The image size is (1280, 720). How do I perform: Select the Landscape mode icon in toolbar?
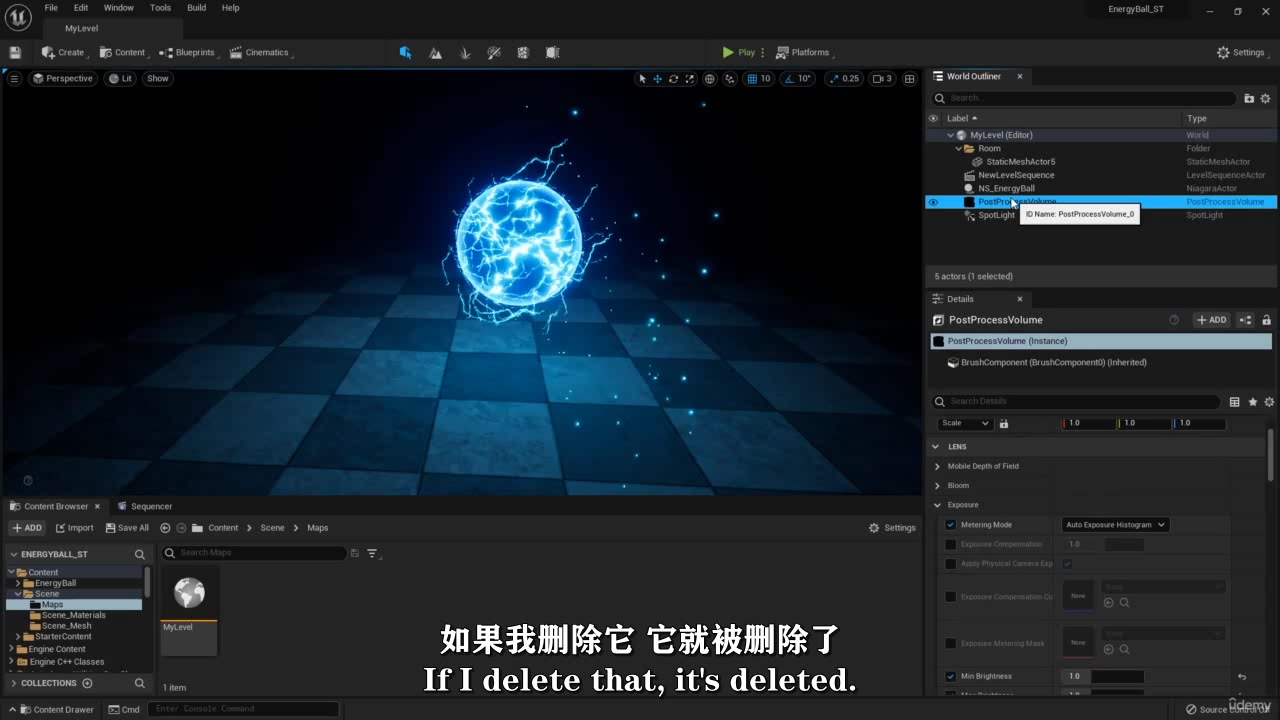pos(435,52)
